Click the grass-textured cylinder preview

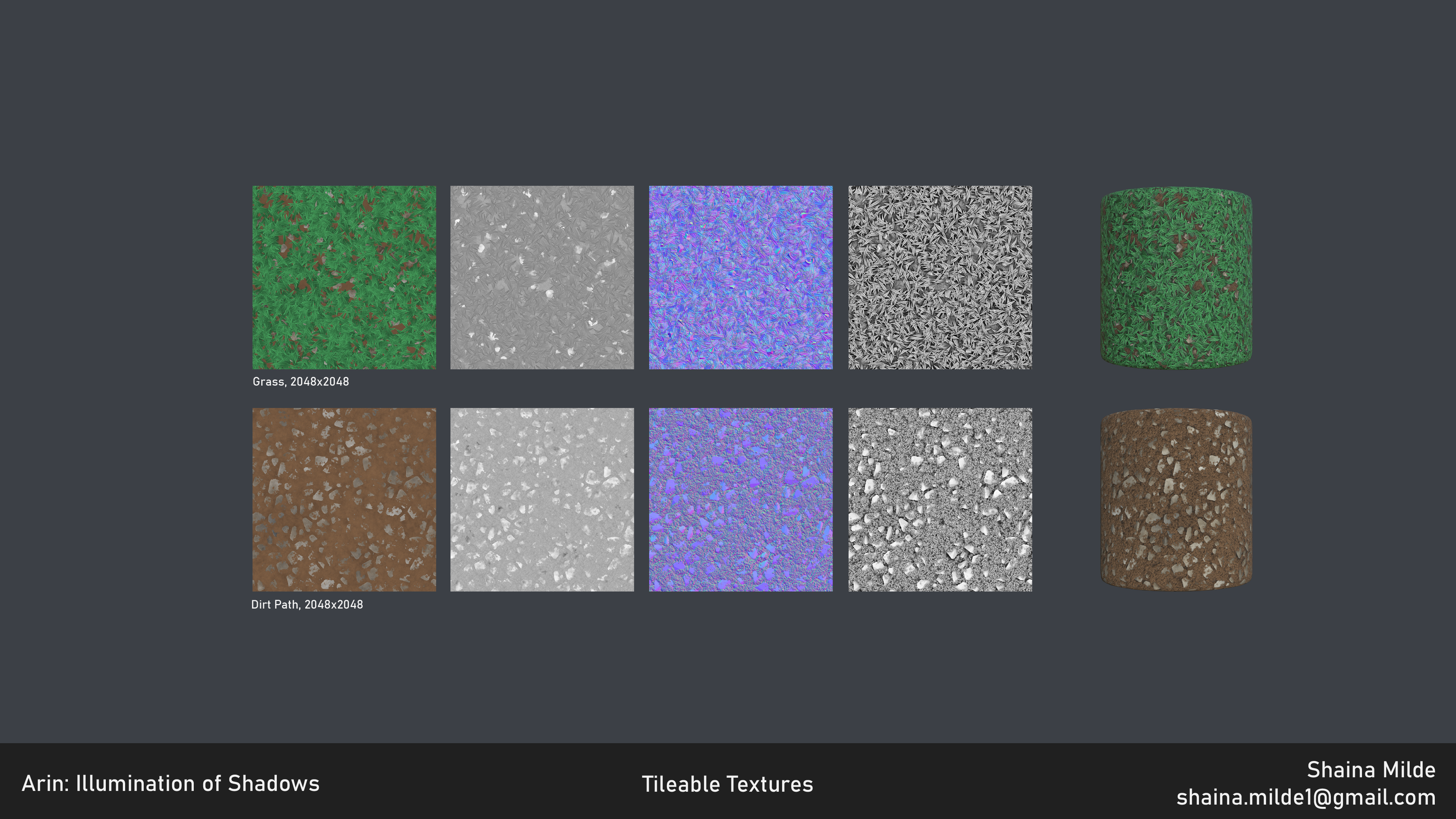pos(1176,278)
